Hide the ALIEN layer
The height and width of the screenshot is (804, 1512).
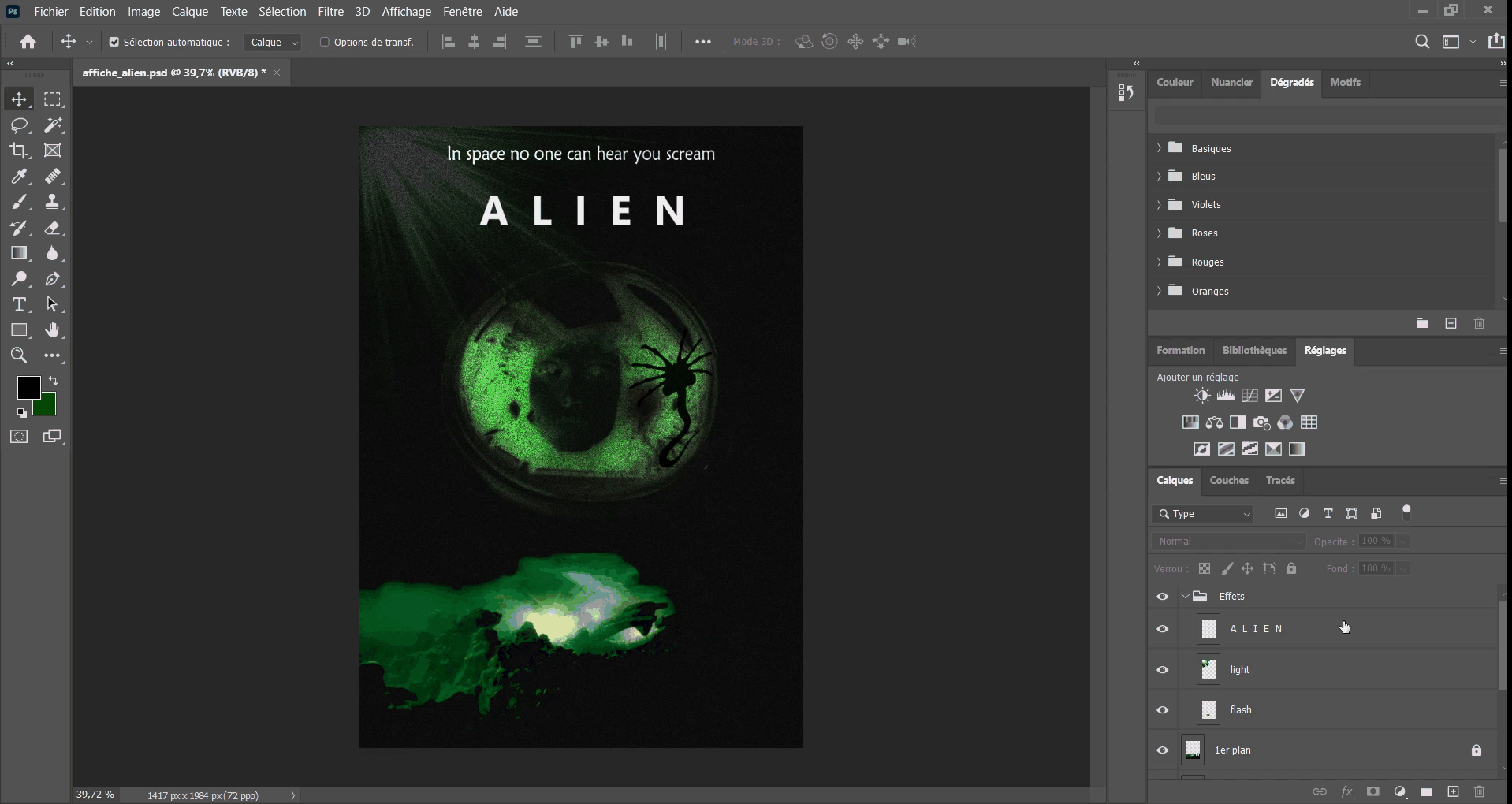[x=1163, y=628]
